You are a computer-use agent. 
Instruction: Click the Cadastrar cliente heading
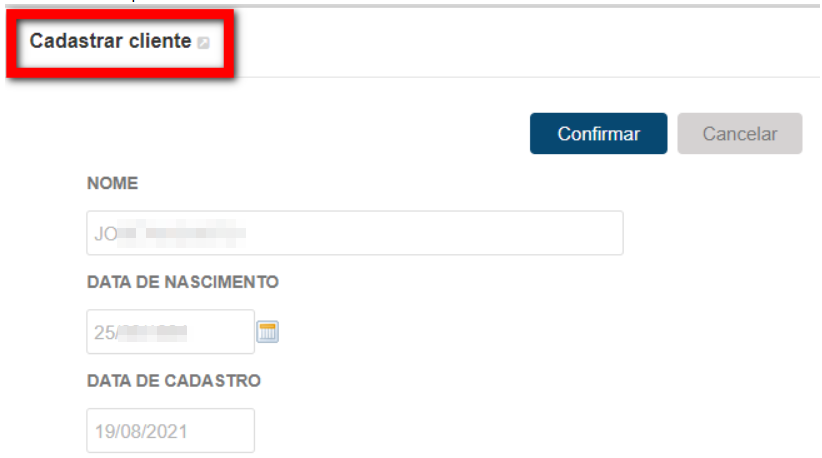click(x=110, y=41)
